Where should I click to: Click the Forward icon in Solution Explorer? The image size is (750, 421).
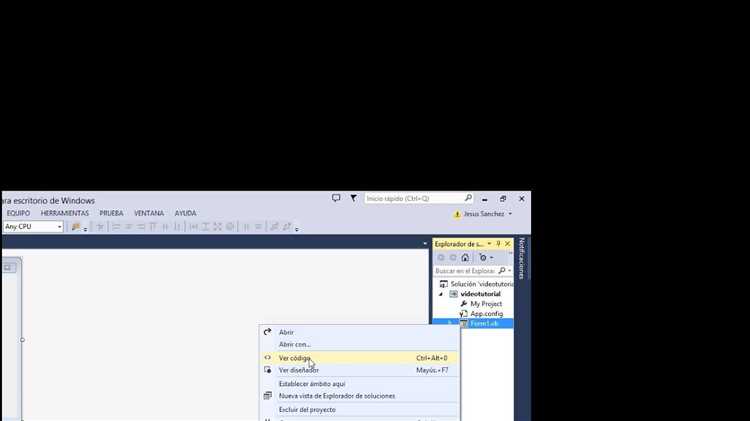[453, 257]
